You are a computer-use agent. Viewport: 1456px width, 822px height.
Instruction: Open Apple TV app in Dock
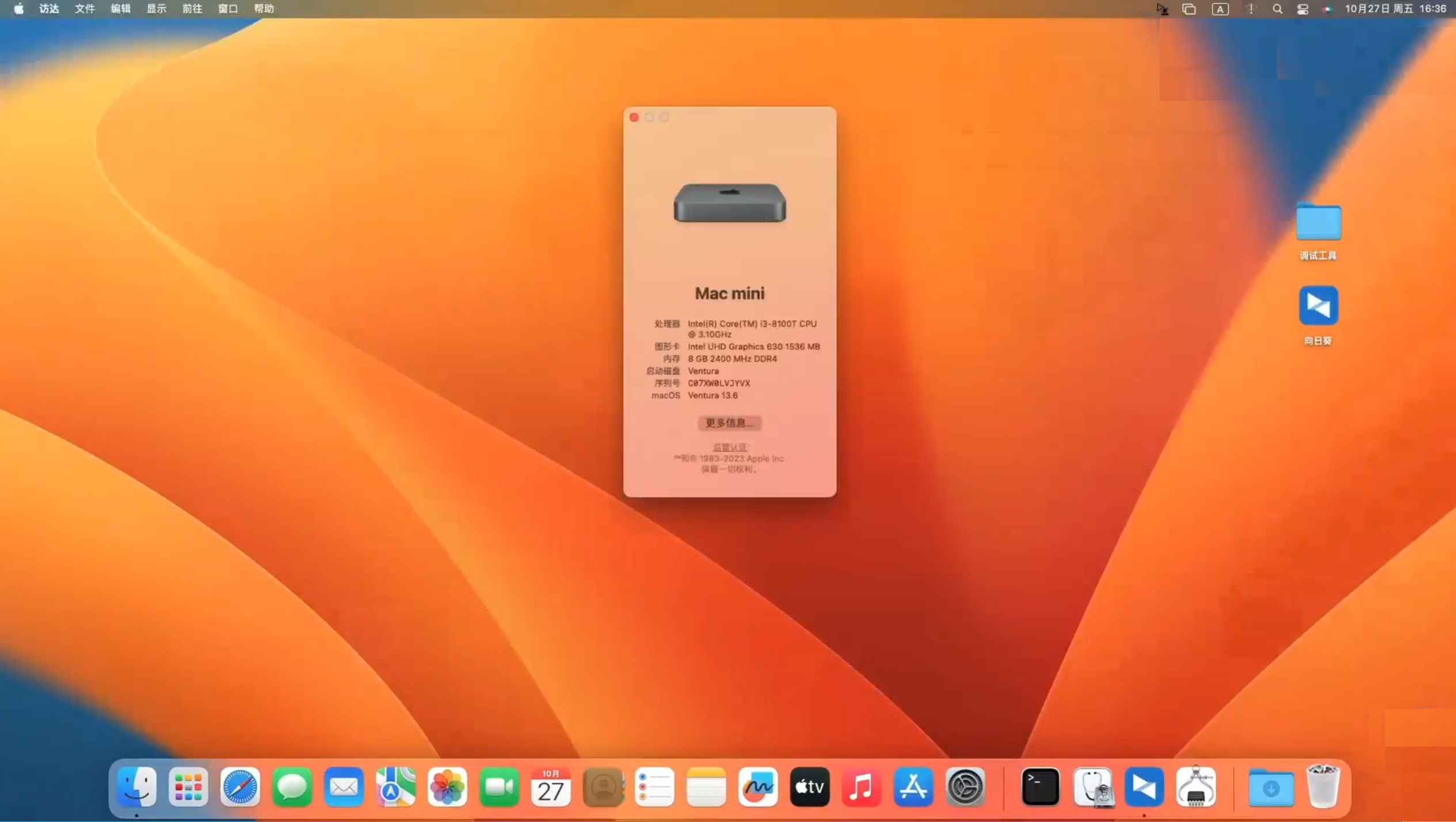(x=810, y=786)
